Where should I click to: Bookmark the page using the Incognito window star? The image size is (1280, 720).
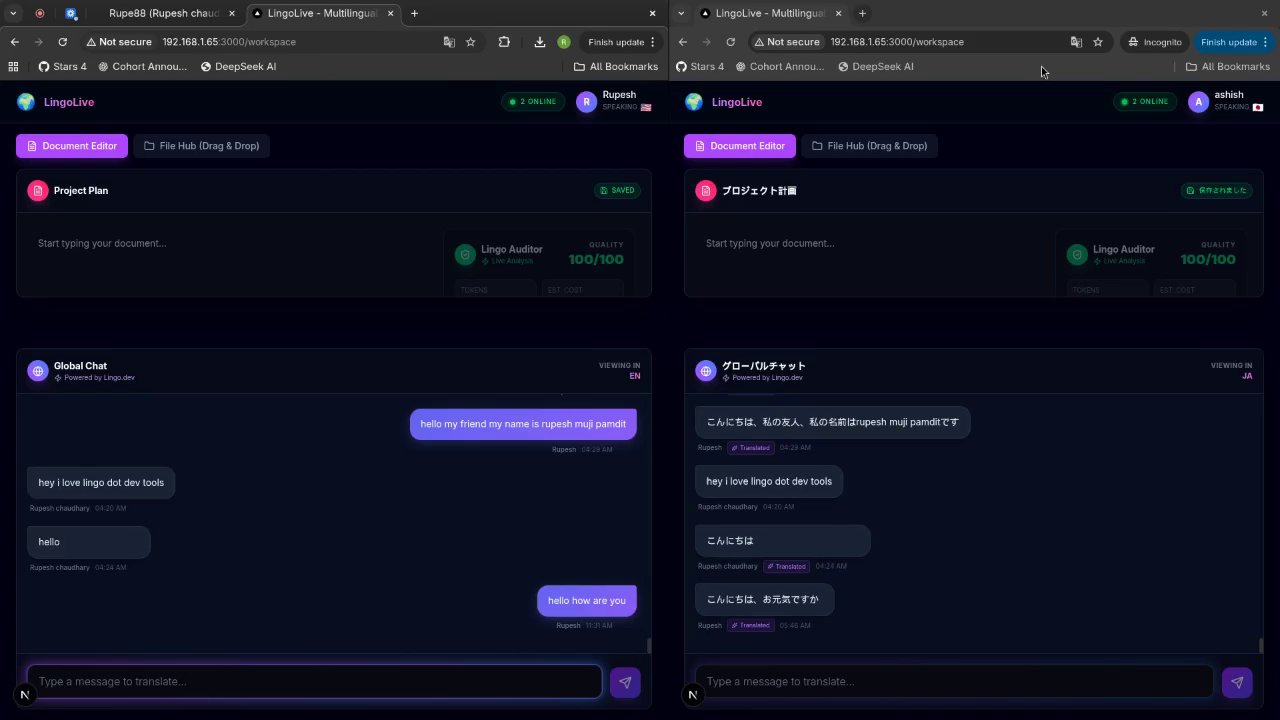pyautogui.click(x=1098, y=42)
